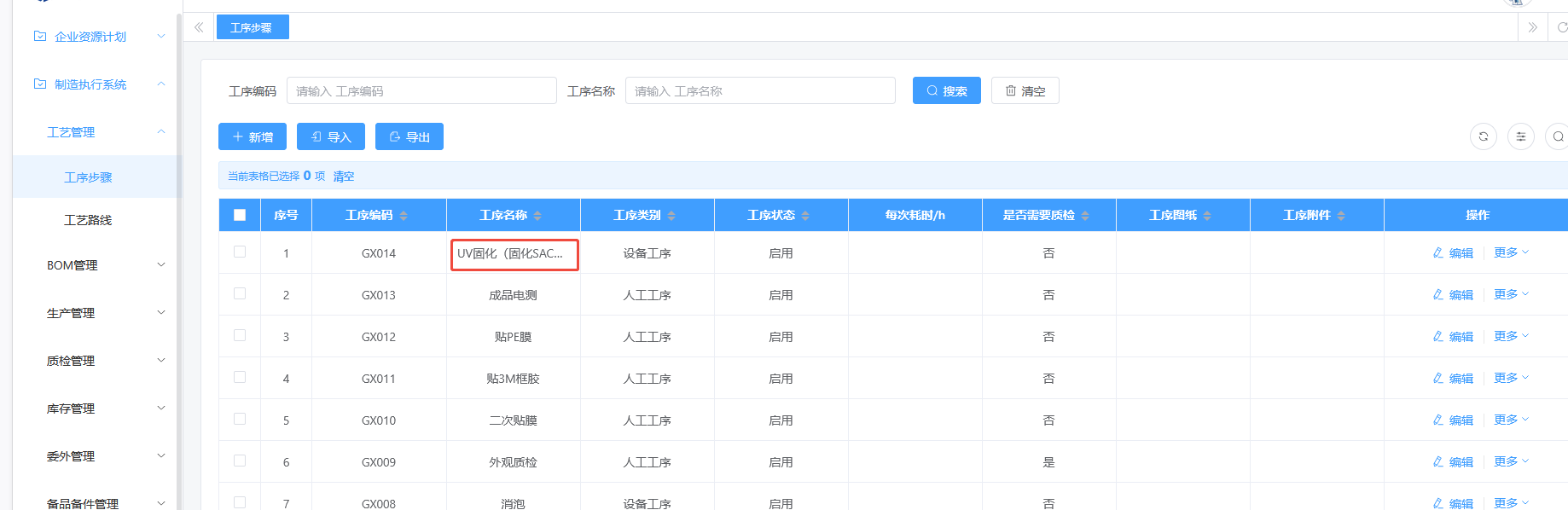This screenshot has height=510, width=1568.
Task: Sort by 工序名称 column sort icon
Action: [x=537, y=216]
